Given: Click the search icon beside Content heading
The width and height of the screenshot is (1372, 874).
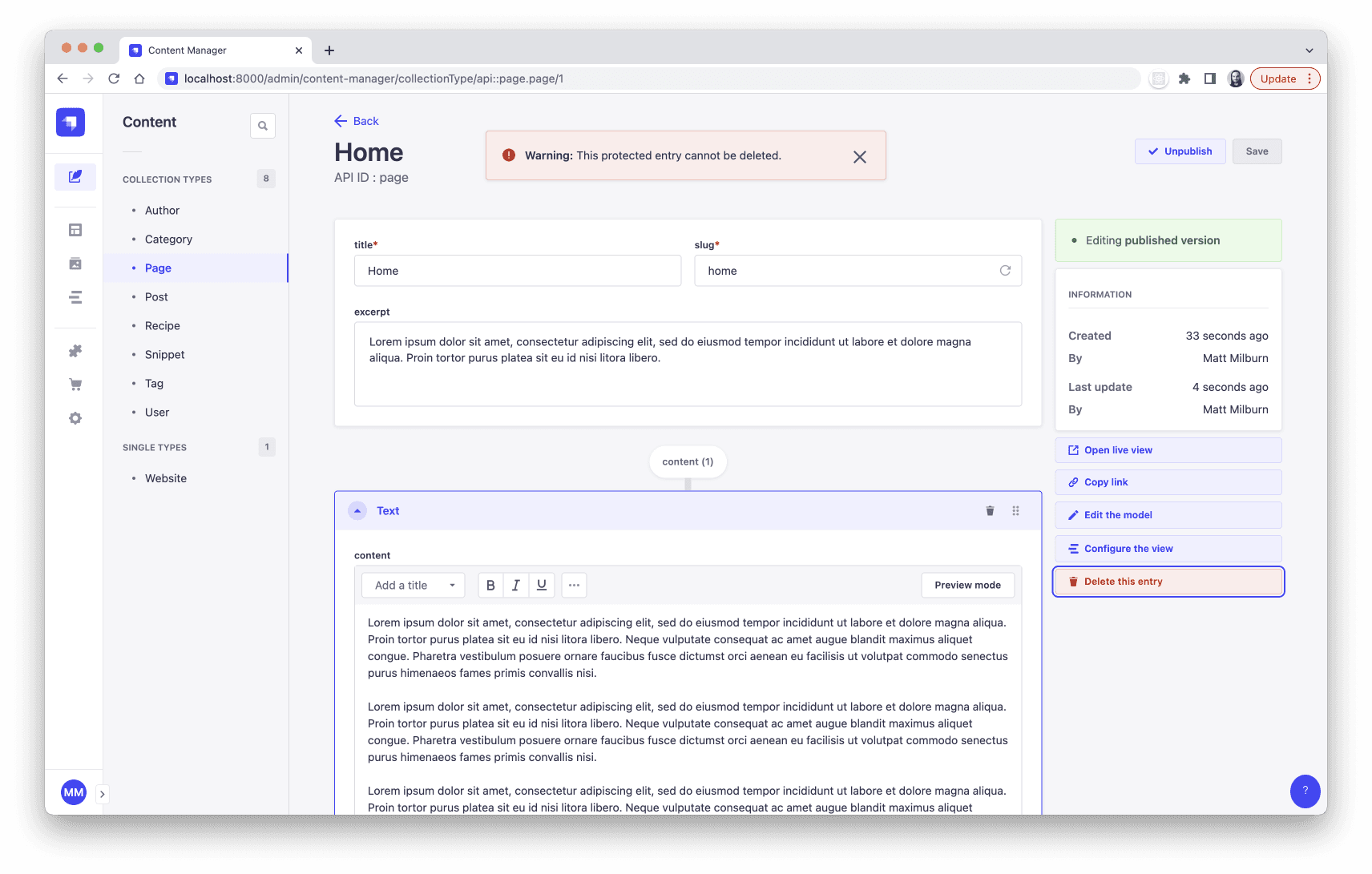Looking at the screenshot, I should tap(263, 126).
